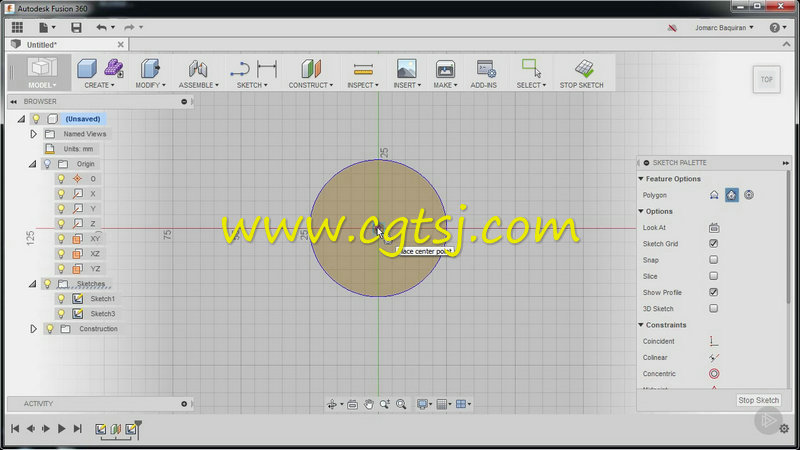Collapse the Constraints section
This screenshot has width=800, height=450.
click(x=641, y=325)
